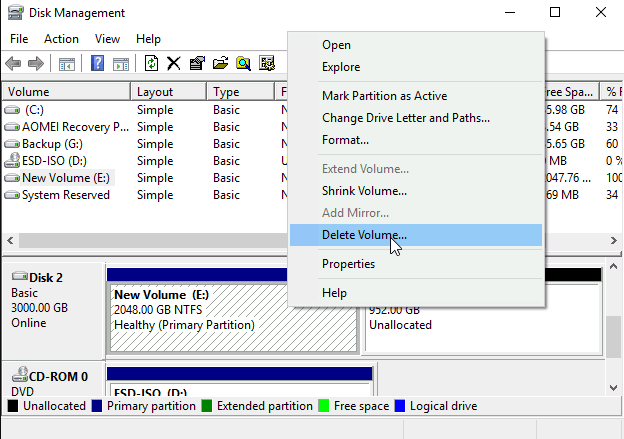Select Change Drive Letter and Paths
The height and width of the screenshot is (439, 624).
pyautogui.click(x=416, y=118)
